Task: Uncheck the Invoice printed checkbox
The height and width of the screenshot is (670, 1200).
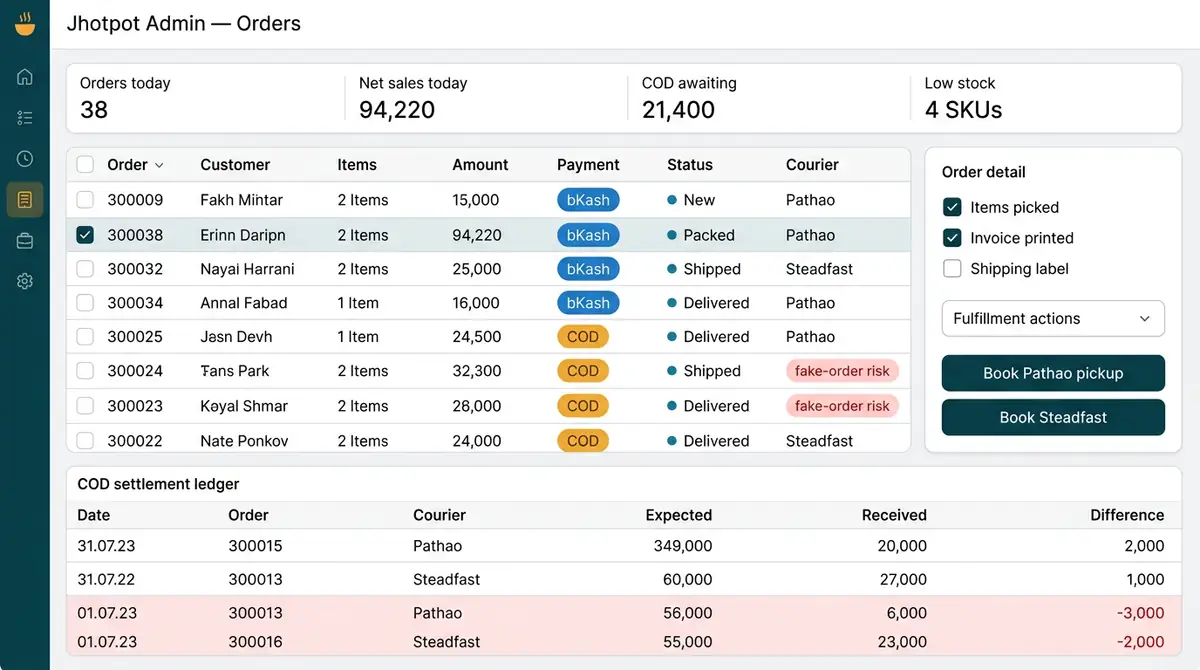Action: pos(952,238)
